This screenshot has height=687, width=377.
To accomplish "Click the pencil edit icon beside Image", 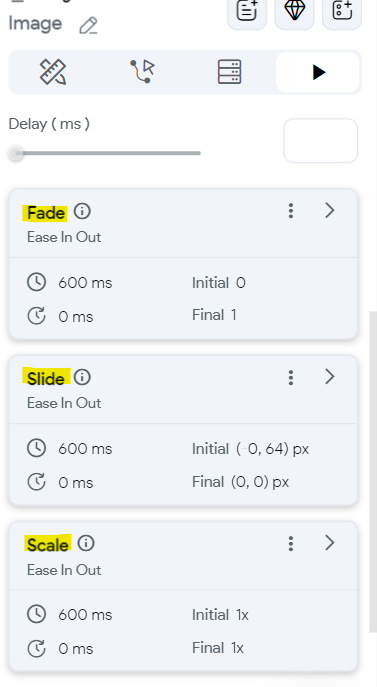I will 89,25.
